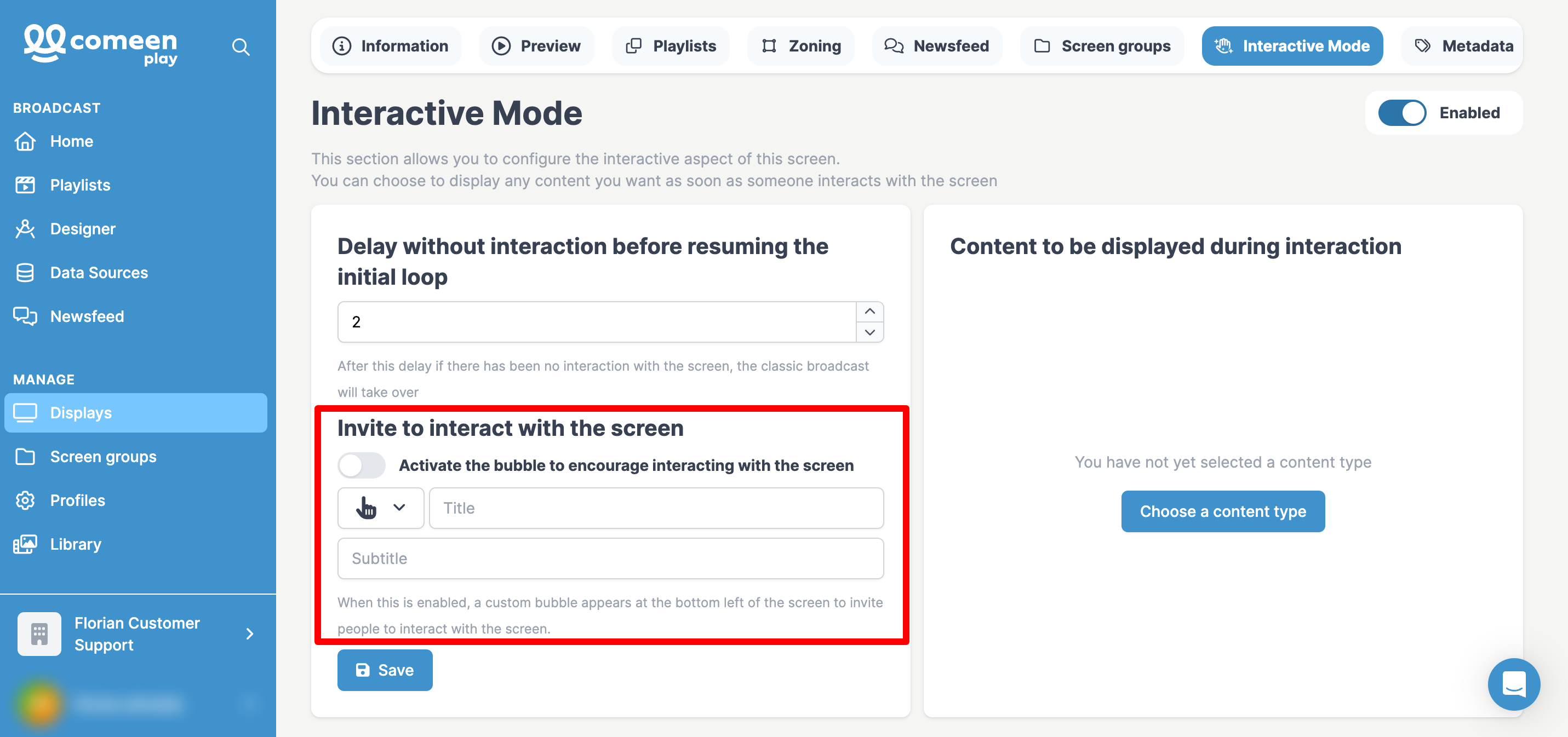
Task: Open Profiles in the Manage section
Action: point(77,500)
